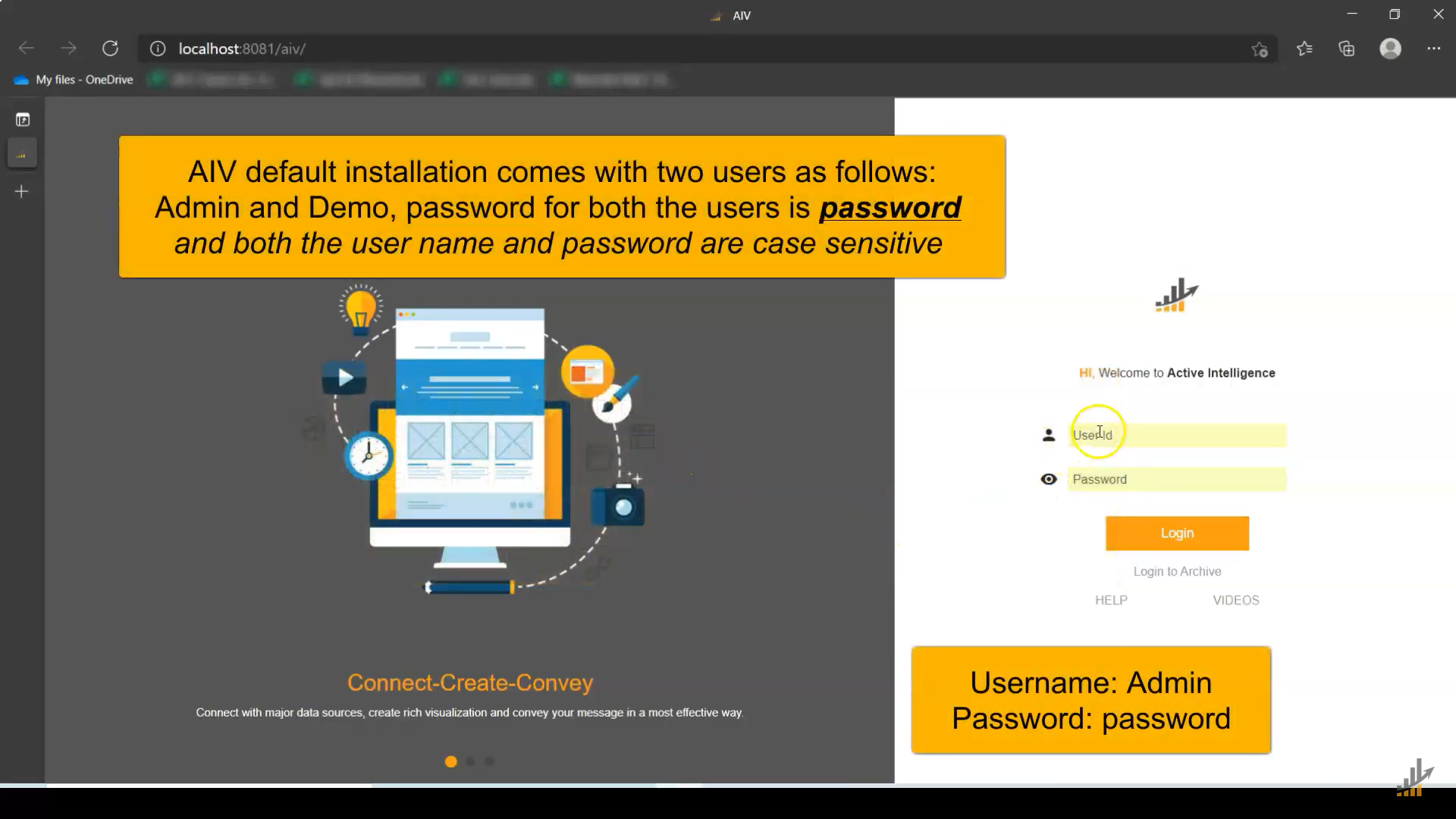Close the browser window
The image size is (1456, 819).
(1438, 14)
